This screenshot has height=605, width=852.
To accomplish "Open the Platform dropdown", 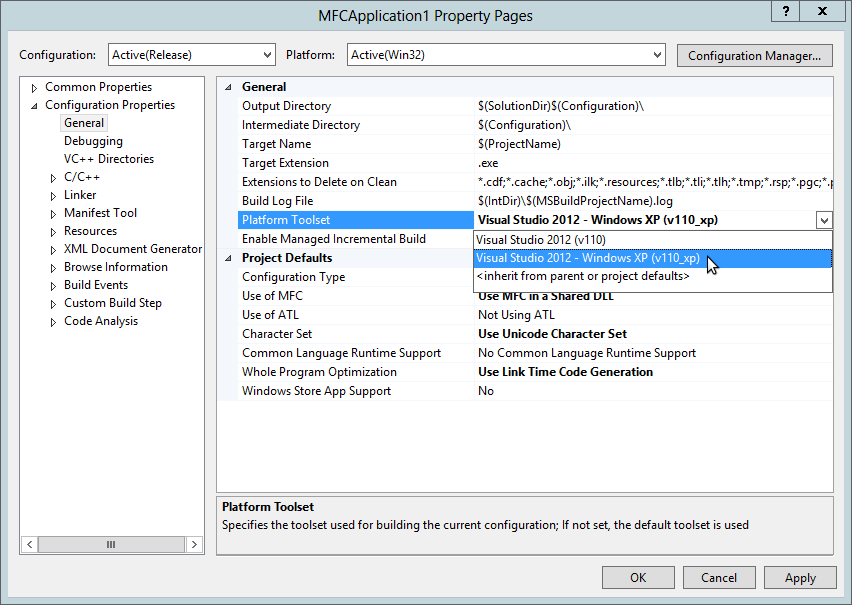I will (x=655, y=55).
